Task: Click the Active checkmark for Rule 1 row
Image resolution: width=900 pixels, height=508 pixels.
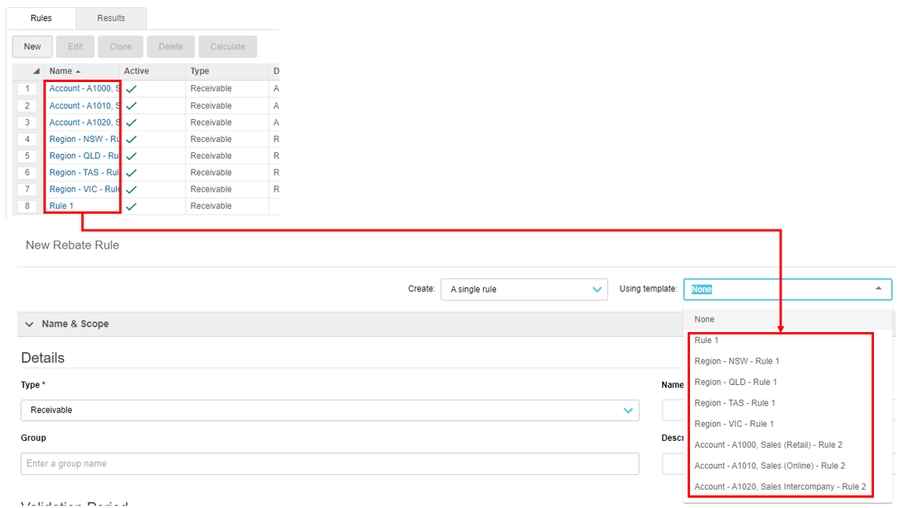Action: pos(131,206)
